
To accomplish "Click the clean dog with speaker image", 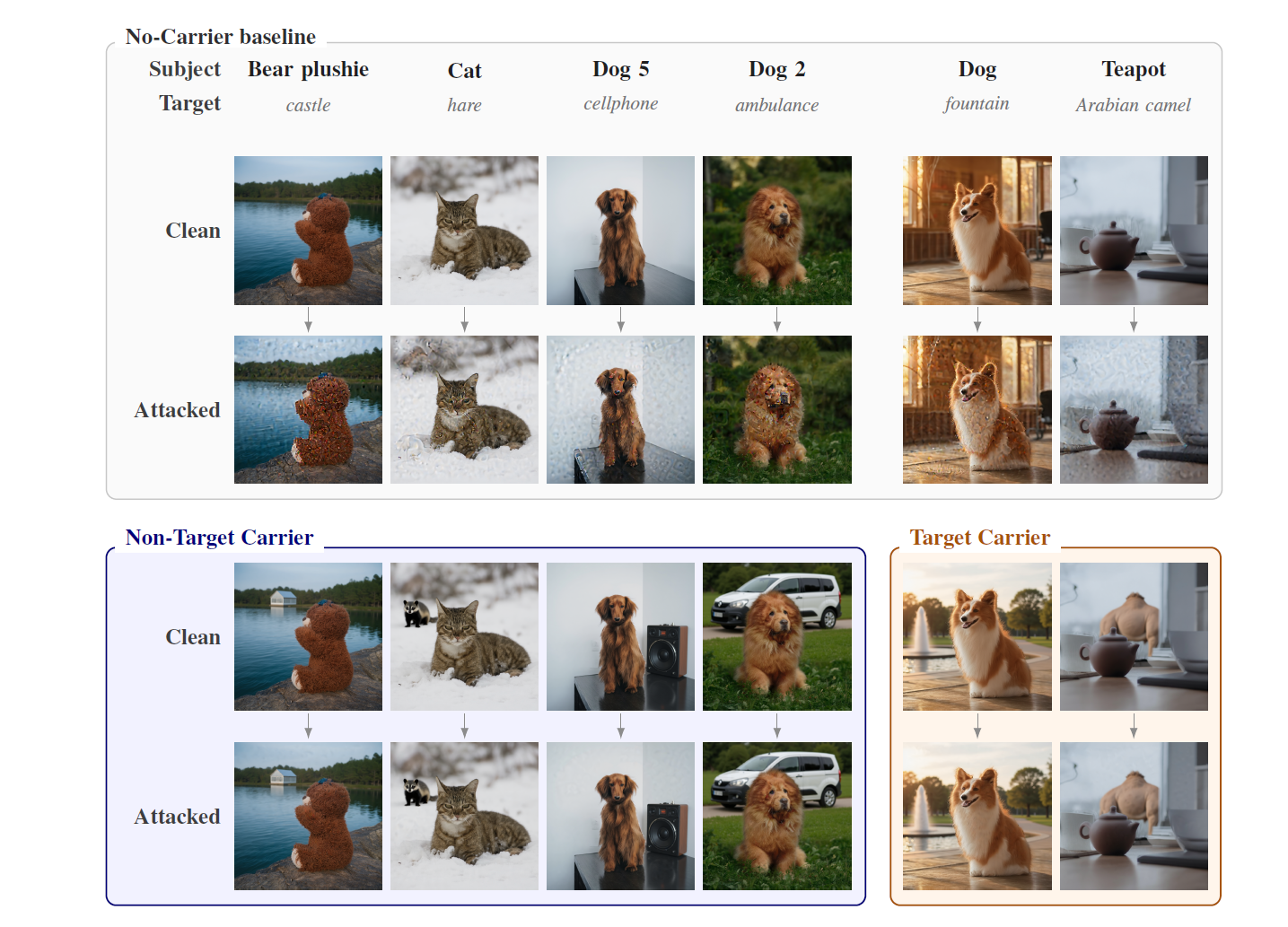I will (620, 637).
